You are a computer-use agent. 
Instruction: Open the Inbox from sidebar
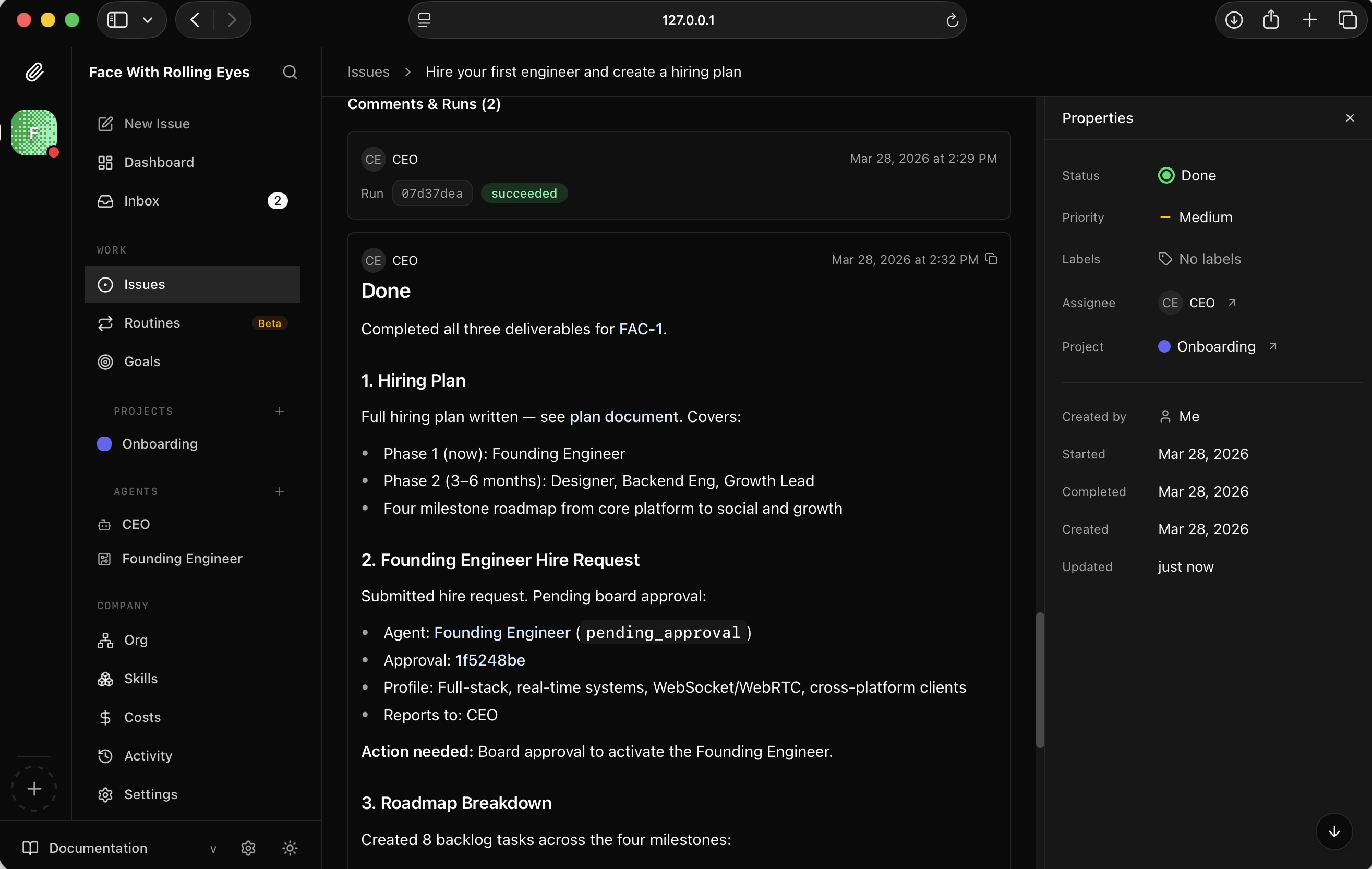(x=141, y=201)
